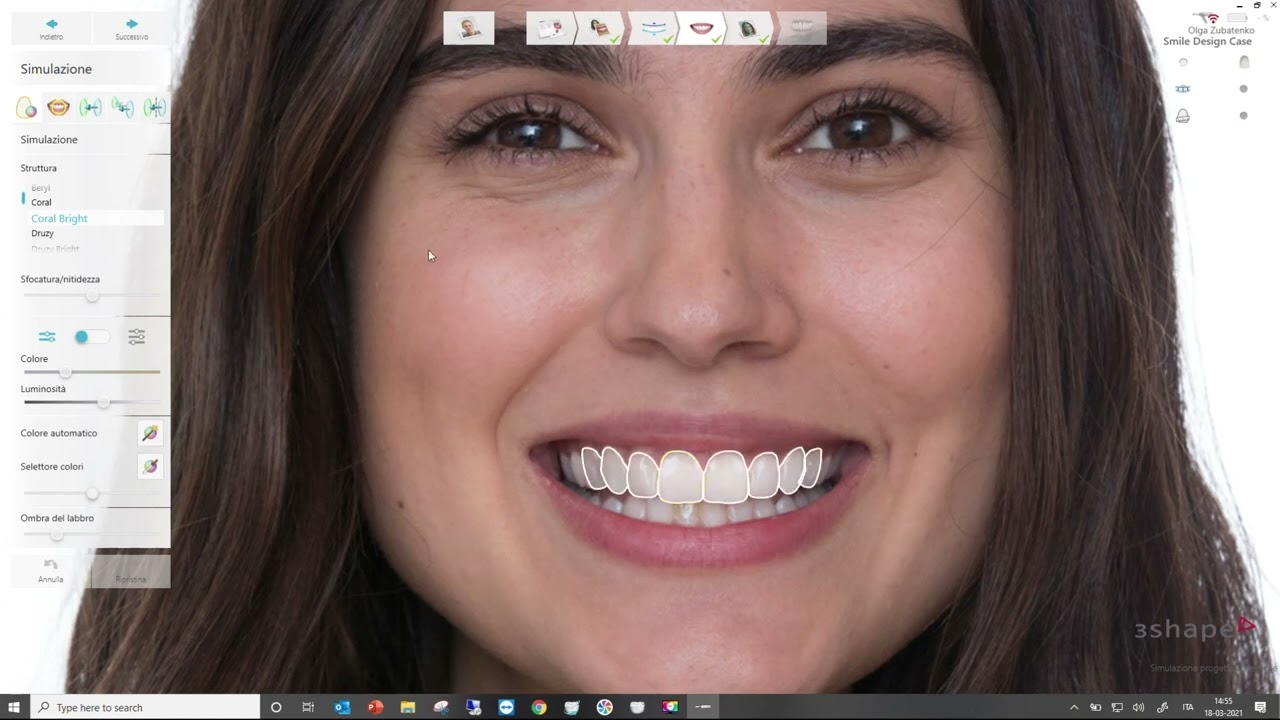The height and width of the screenshot is (720, 1280).
Task: Open File Explorer from the taskbar
Action: tap(408, 707)
